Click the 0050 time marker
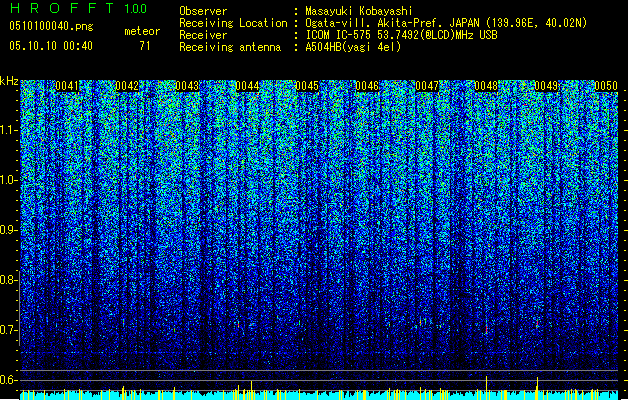Image resolution: width=629 pixels, height=400 pixels. [606, 86]
